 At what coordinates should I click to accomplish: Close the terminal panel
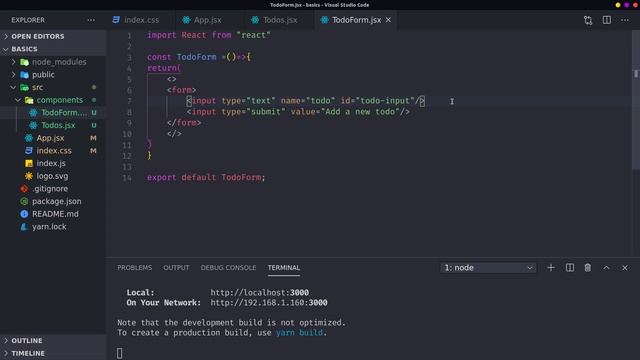pyautogui.click(x=625, y=268)
